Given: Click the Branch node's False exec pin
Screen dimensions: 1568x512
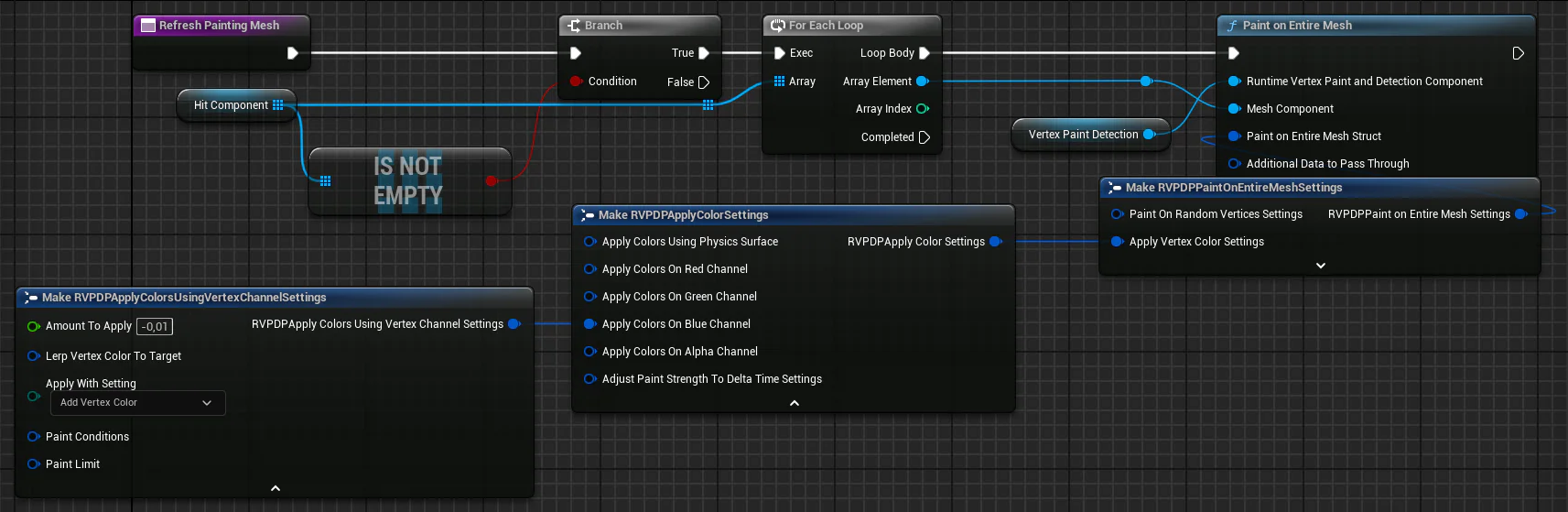Looking at the screenshot, I should coord(703,82).
